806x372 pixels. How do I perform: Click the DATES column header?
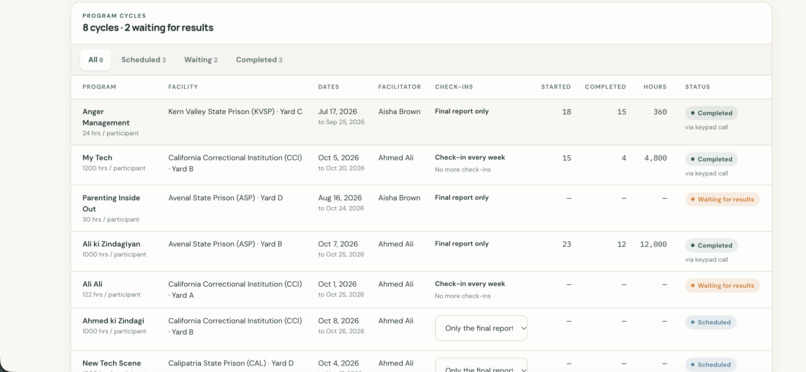(x=328, y=87)
